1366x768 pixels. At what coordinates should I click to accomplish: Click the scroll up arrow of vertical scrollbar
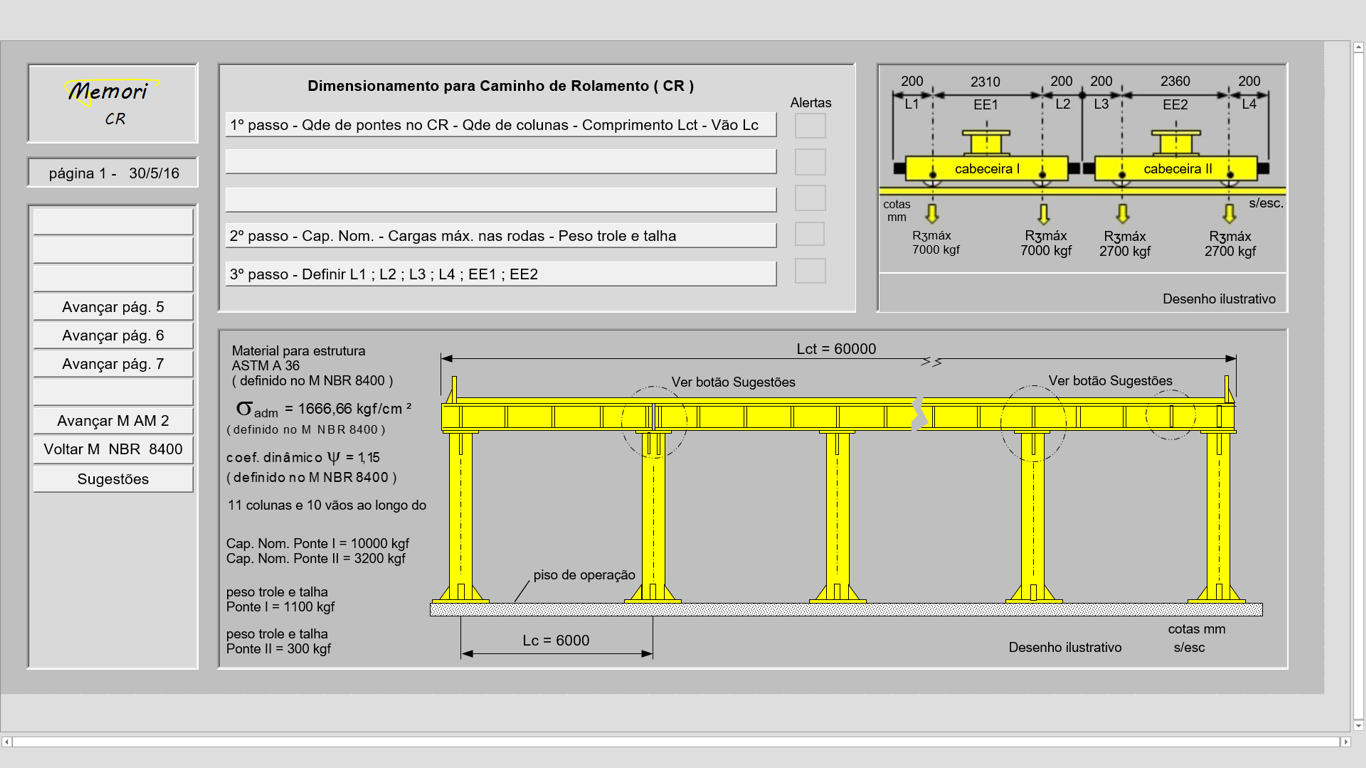click(x=1358, y=47)
